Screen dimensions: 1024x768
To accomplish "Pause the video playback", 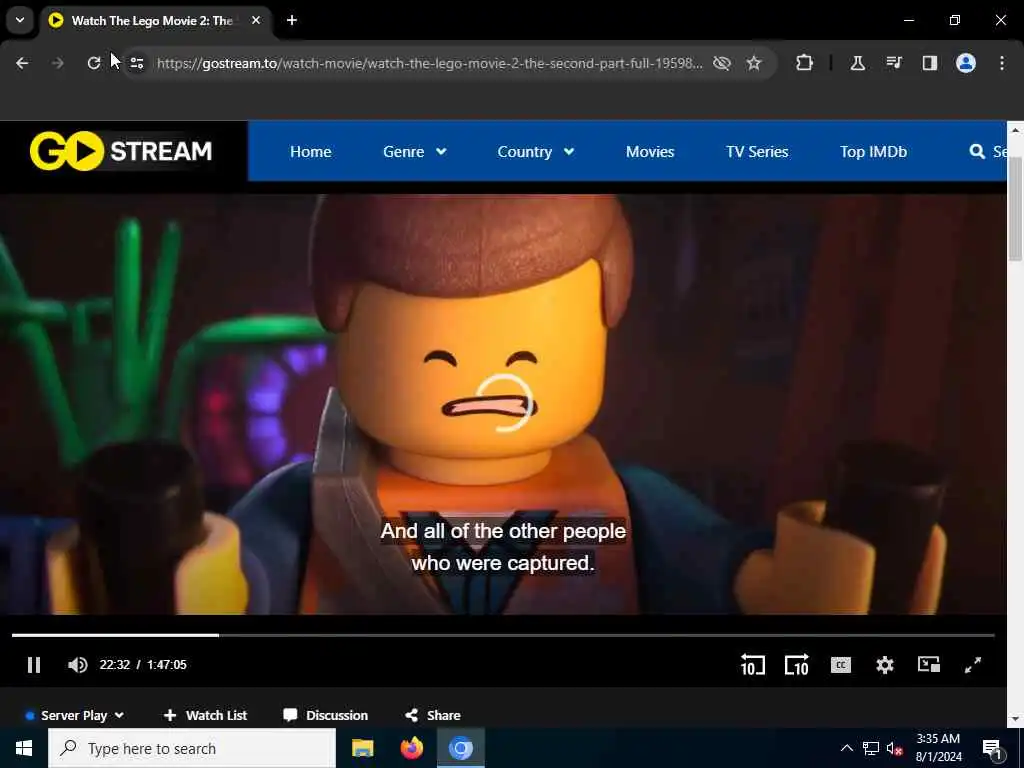I will point(34,665).
